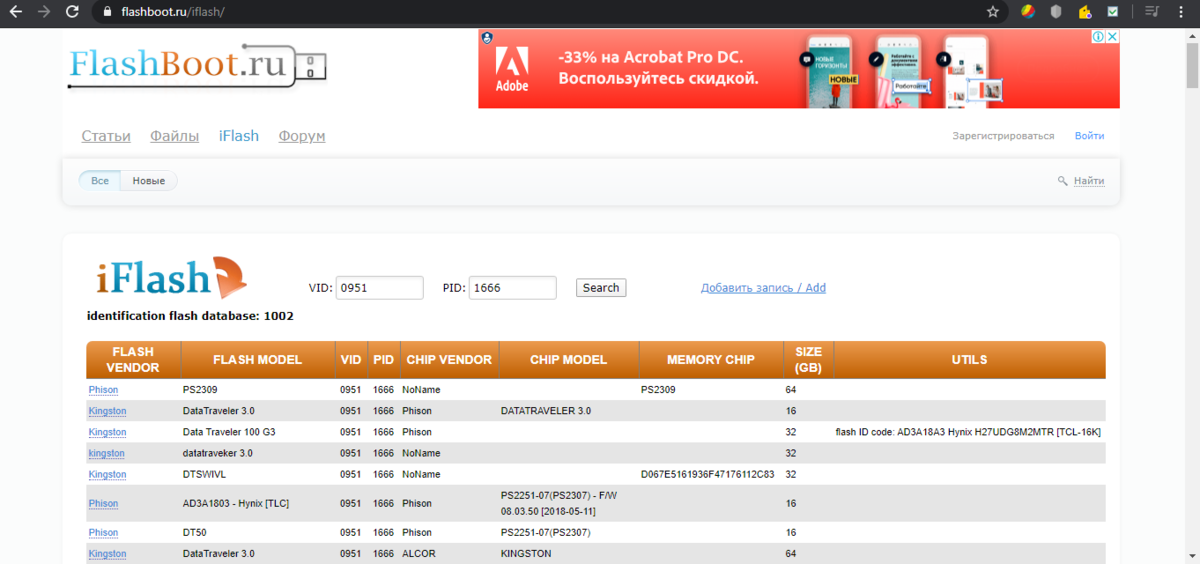Focus the VID input field
The width and height of the screenshot is (1200, 564).
(x=379, y=288)
